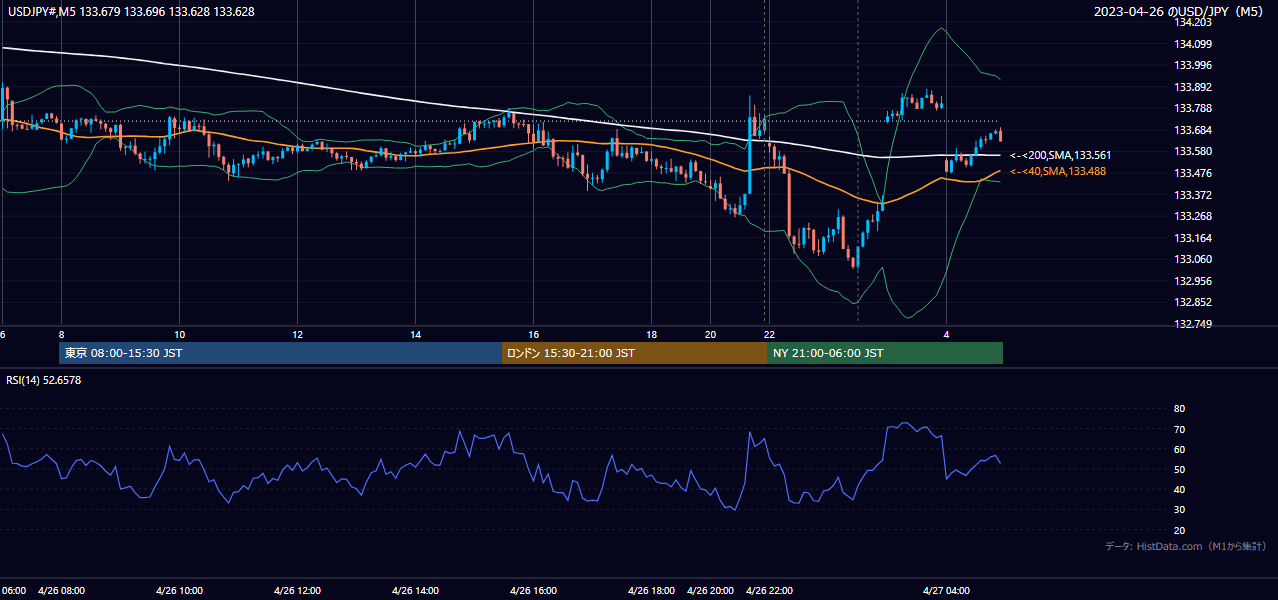The image size is (1278, 600).
Task: Click the 133.684 price axis label
Action: [x=1193, y=130]
